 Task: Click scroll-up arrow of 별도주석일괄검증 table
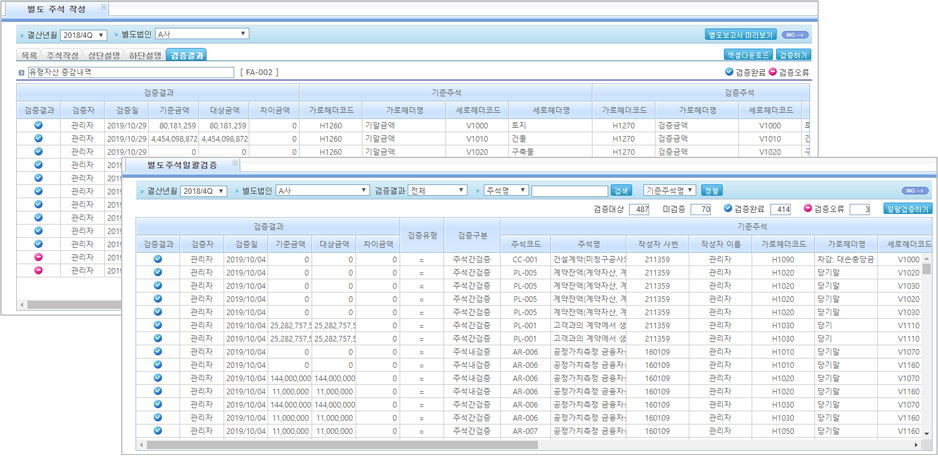(x=927, y=257)
